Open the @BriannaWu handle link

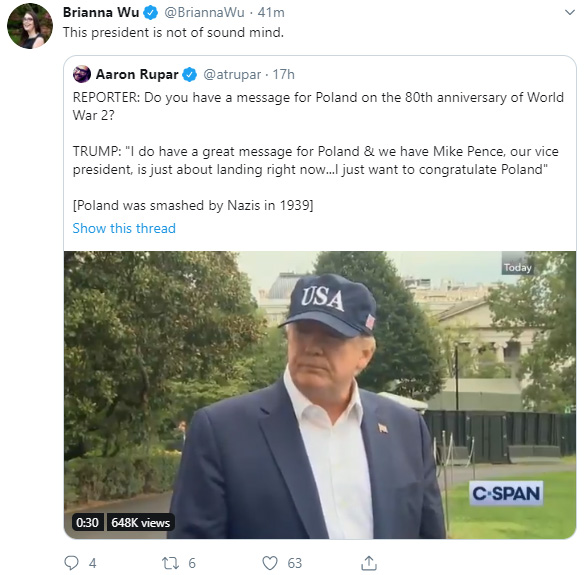204,13
